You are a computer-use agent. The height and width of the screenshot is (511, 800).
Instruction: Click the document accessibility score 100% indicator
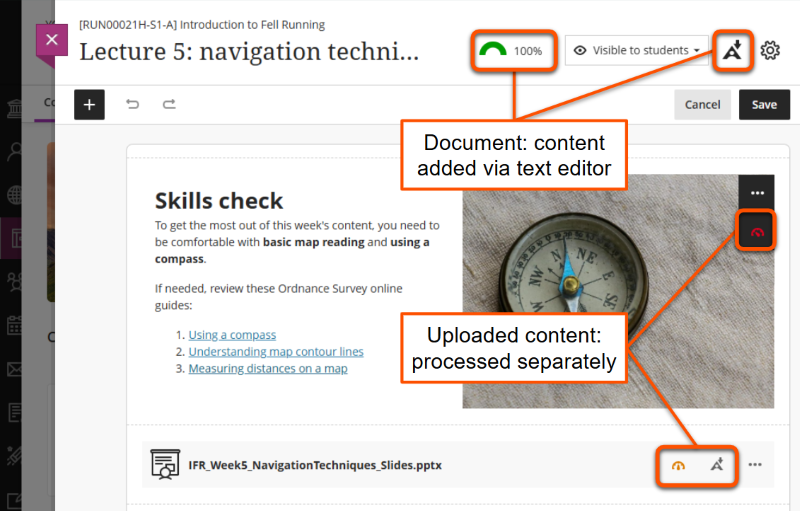[x=511, y=50]
